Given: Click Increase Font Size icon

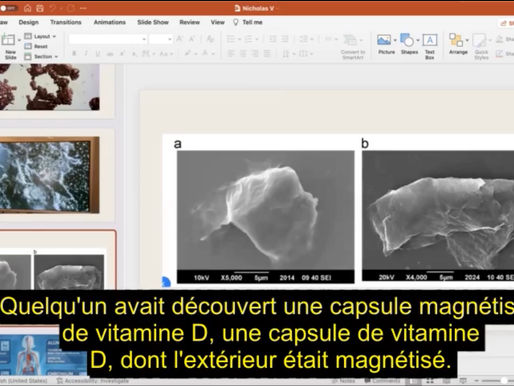Looking at the screenshot, I should [x=179, y=39].
